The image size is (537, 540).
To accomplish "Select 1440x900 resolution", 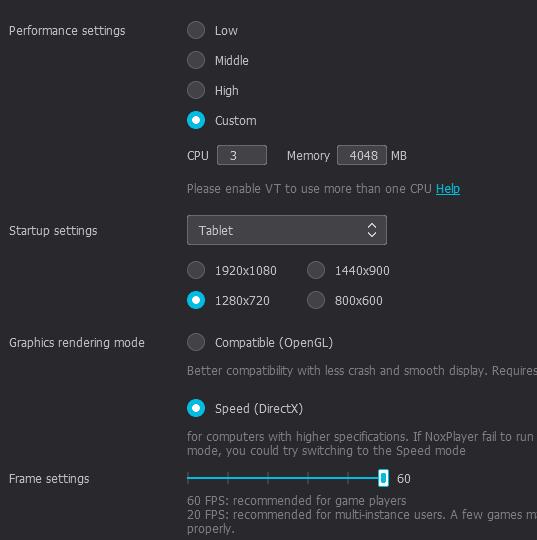I will tap(316, 270).
